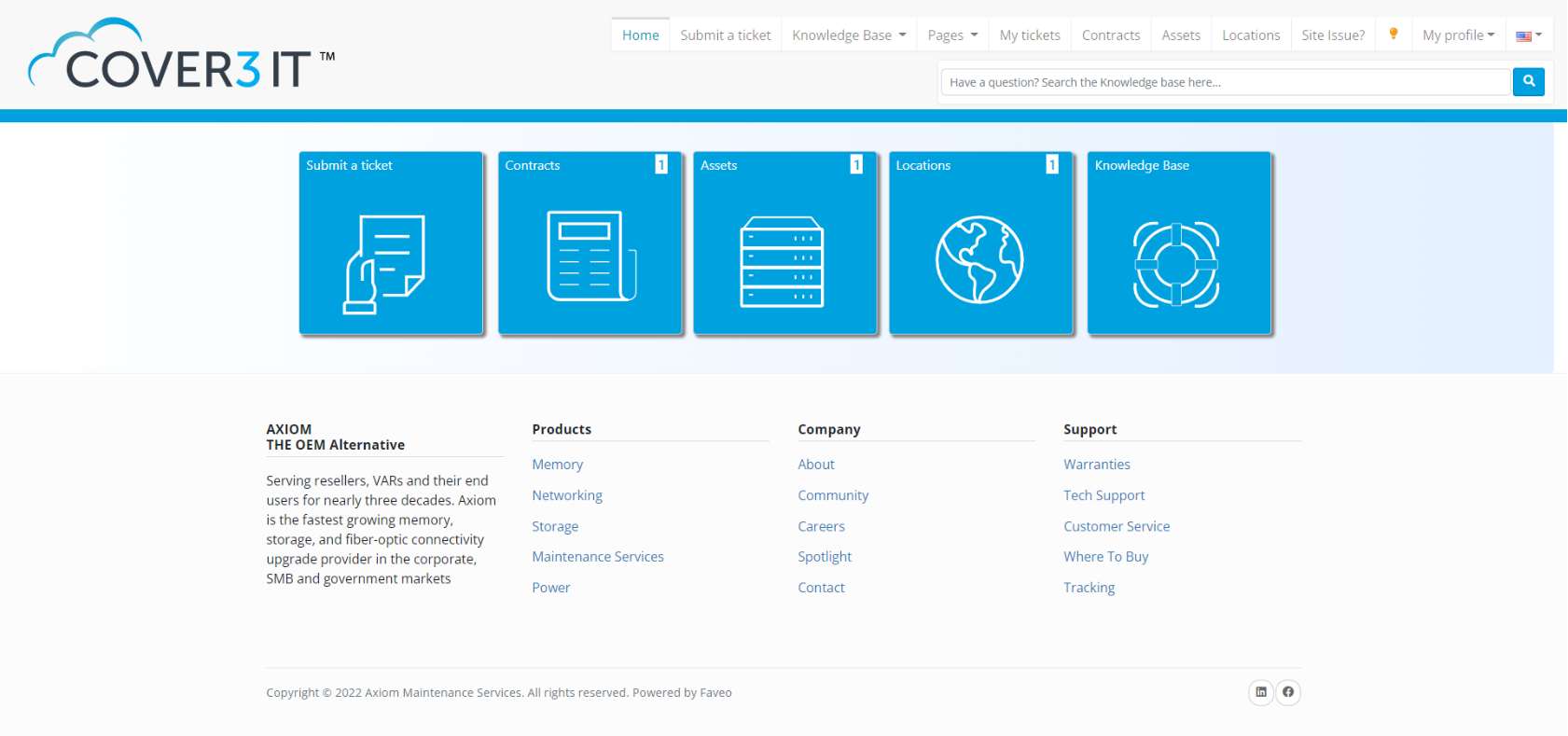Expand the Knowledge Base dropdown menu
Viewport: 1568px width, 736px height.
click(x=848, y=35)
